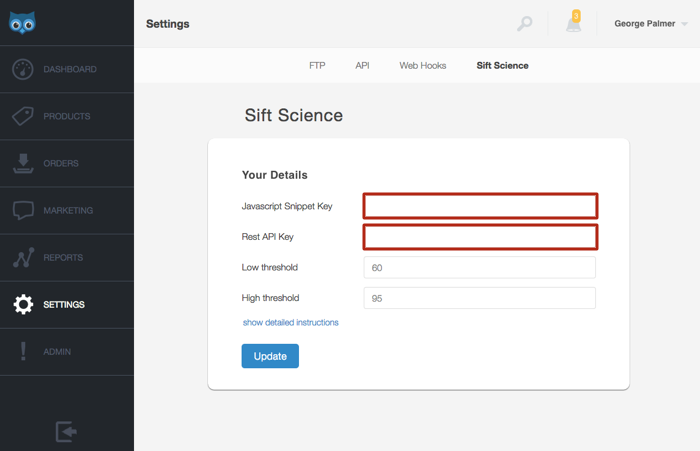Click the owl logo icon
Viewport: 700px width, 451px height.
(x=22, y=22)
